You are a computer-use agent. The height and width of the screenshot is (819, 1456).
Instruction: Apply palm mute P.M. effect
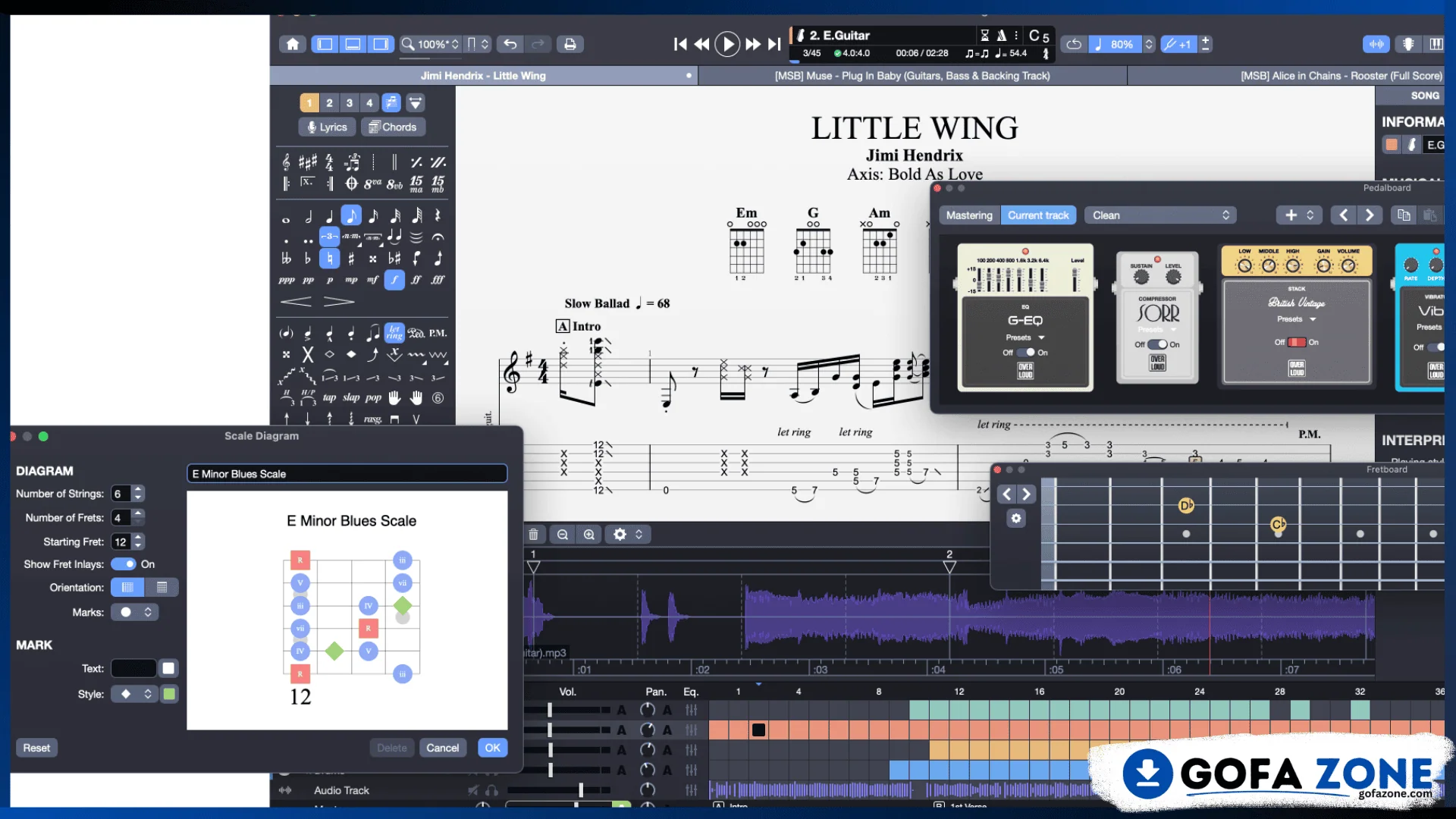438,333
